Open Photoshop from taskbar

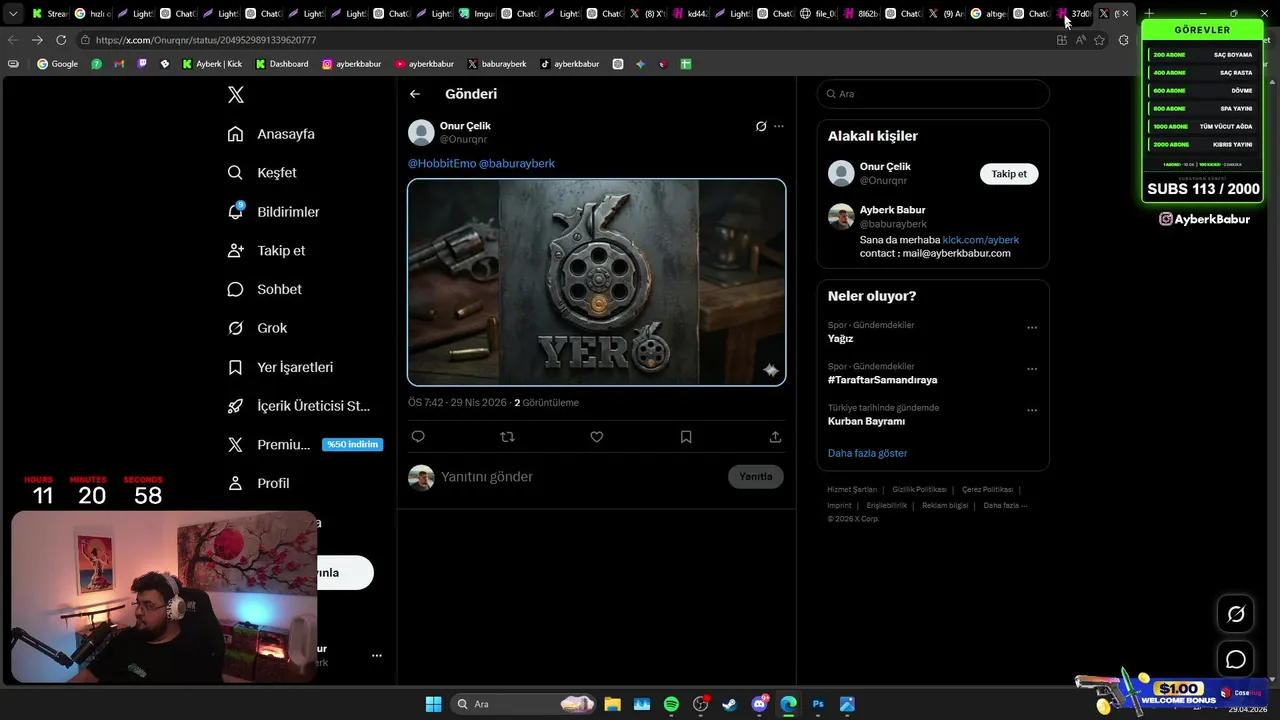[818, 704]
